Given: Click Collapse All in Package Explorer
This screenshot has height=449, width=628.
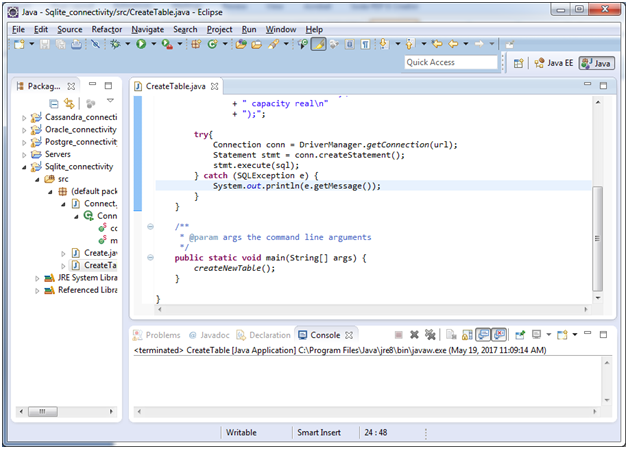Looking at the screenshot, I should [x=54, y=103].
